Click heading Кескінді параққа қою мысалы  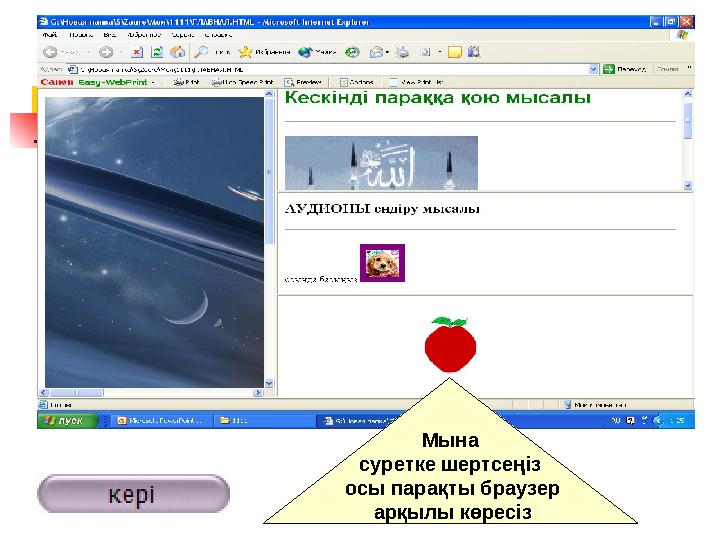438,98
